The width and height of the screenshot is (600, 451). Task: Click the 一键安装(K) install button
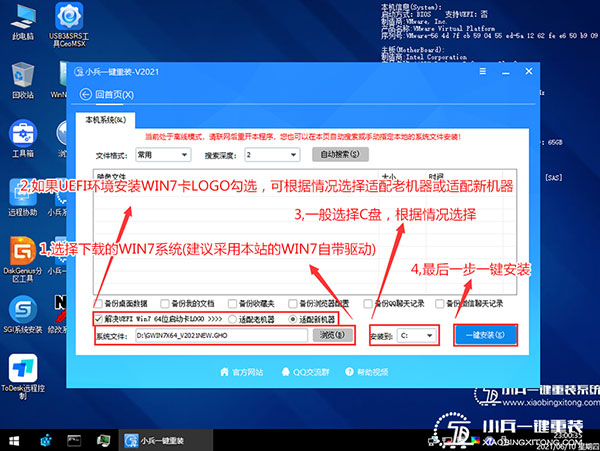[485, 335]
